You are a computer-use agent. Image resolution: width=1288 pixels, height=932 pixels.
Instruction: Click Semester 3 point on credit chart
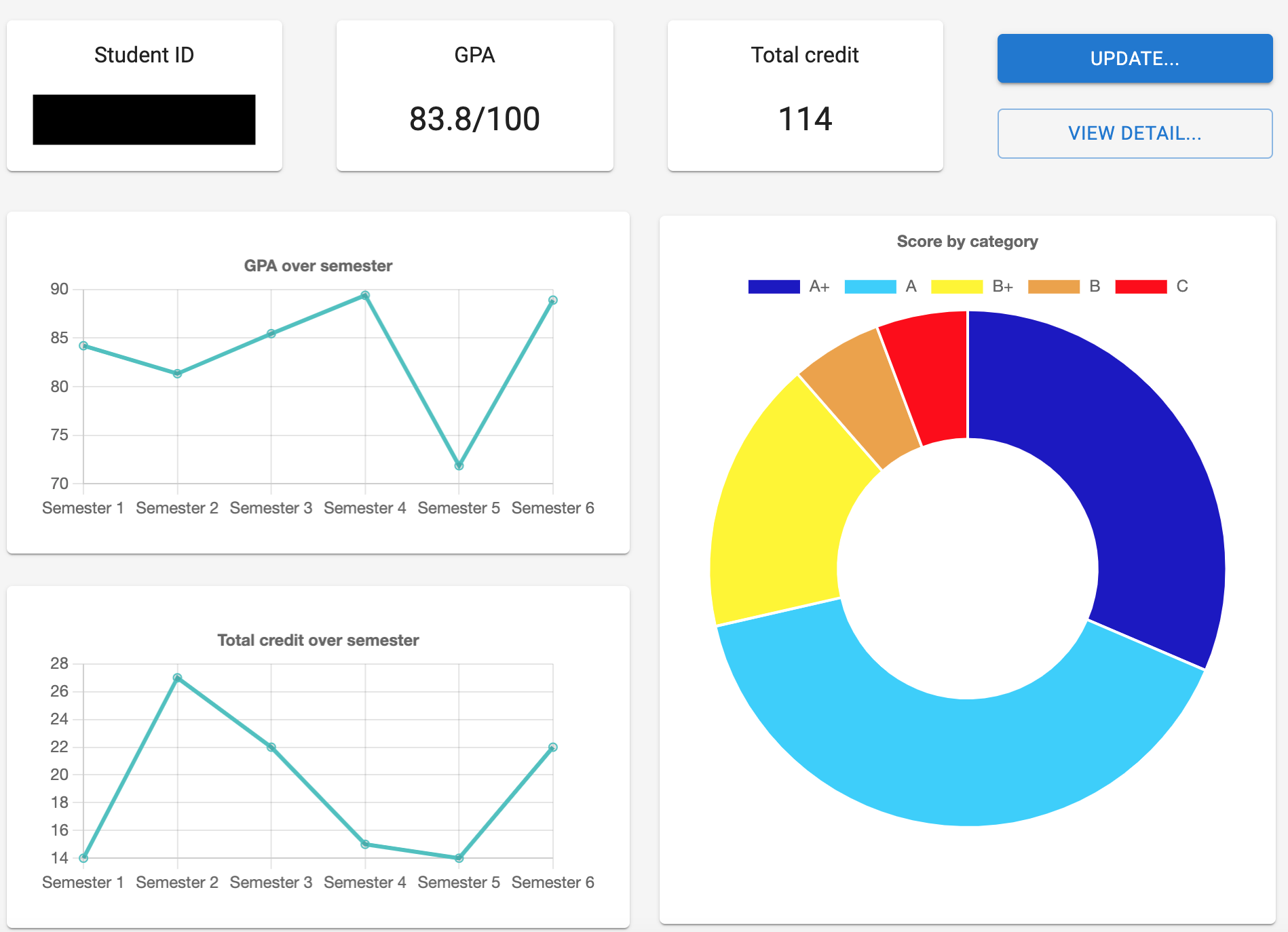click(271, 747)
